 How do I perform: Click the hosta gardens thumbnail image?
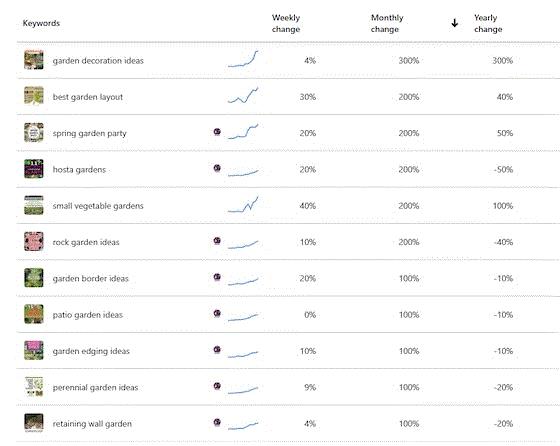coord(34,169)
